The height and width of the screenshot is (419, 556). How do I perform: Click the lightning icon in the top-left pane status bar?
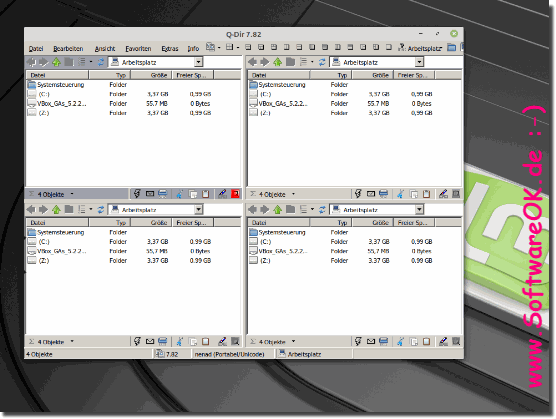137,194
